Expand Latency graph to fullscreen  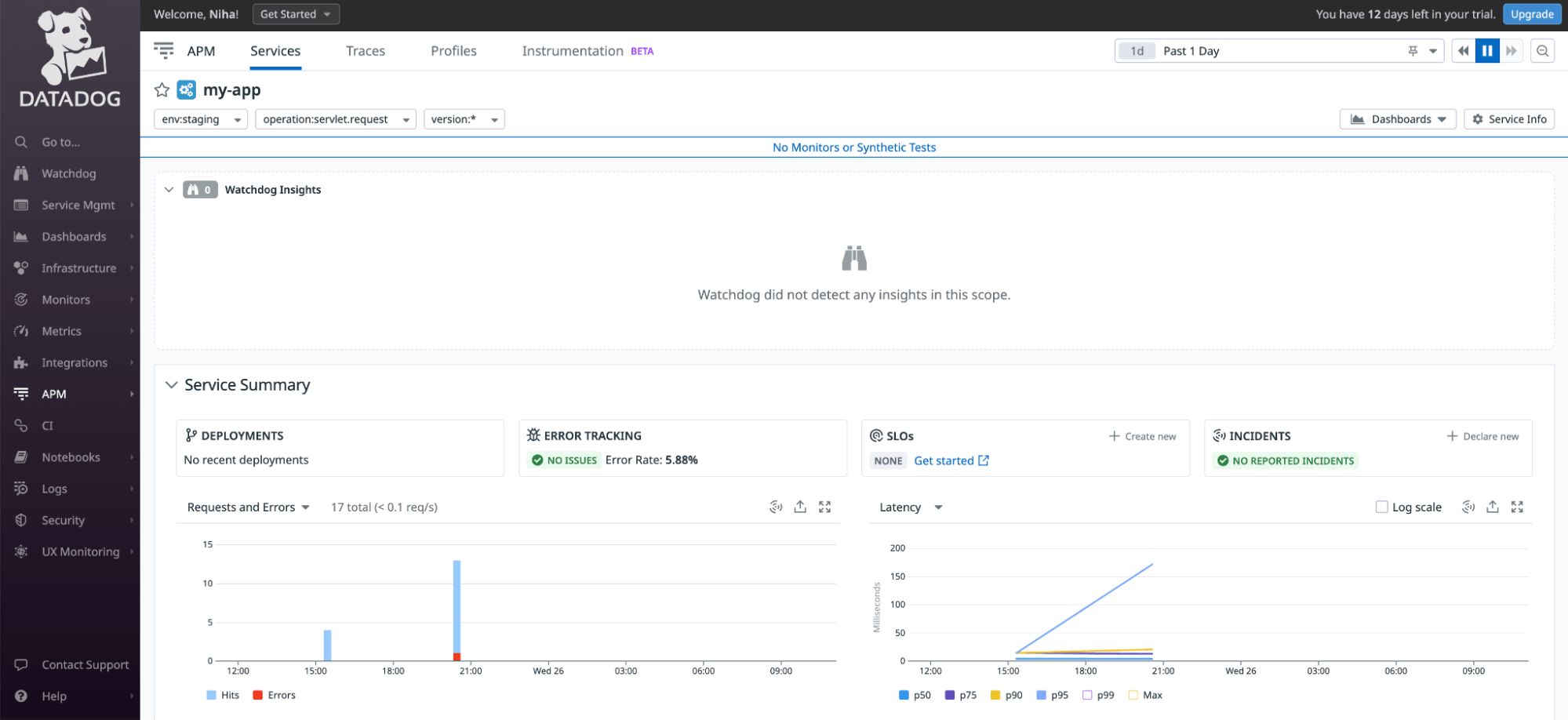1517,507
